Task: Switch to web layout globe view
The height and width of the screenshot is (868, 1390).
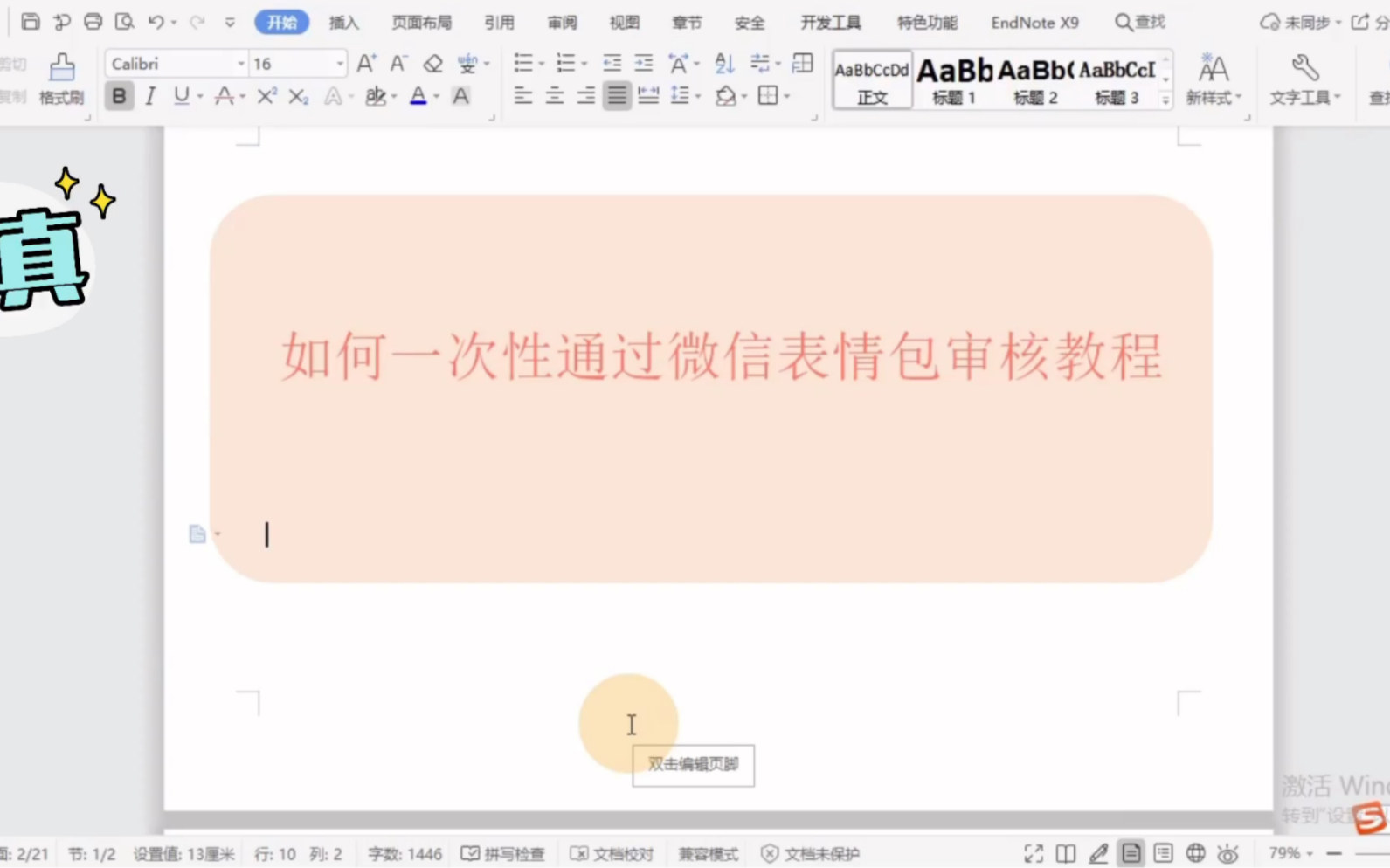Action: click(x=1196, y=853)
